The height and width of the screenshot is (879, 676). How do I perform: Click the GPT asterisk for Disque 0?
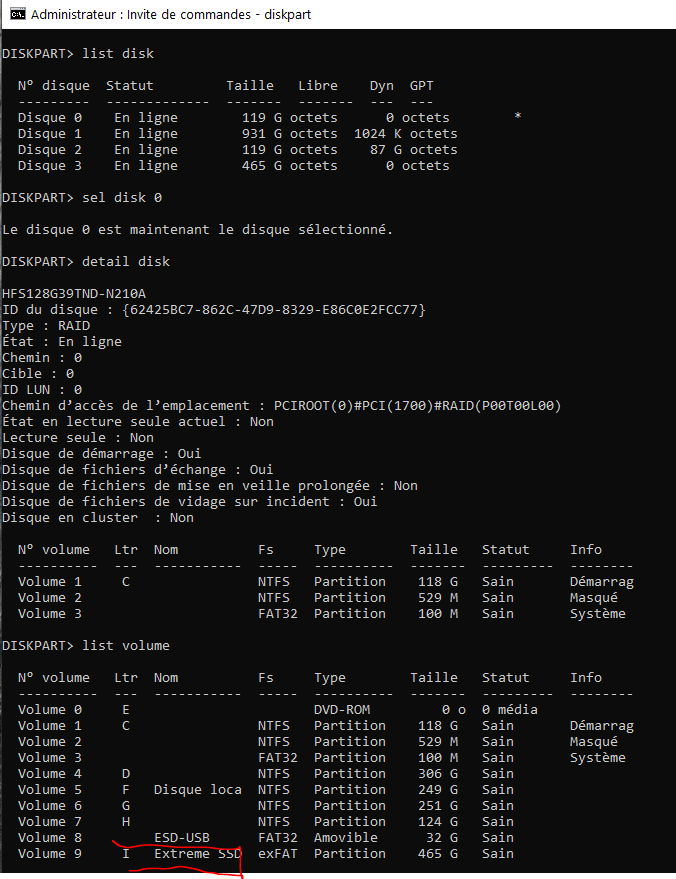pyautogui.click(x=517, y=117)
